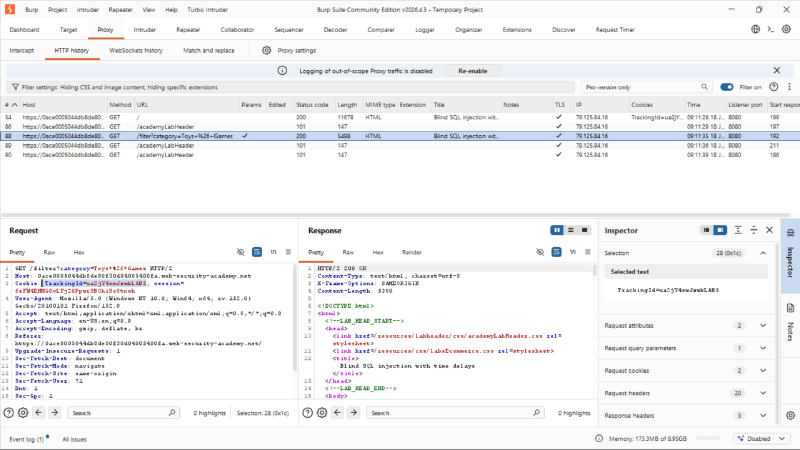The image size is (800, 450).
Task: Click the memory info icon in status bar
Action: pos(599,438)
